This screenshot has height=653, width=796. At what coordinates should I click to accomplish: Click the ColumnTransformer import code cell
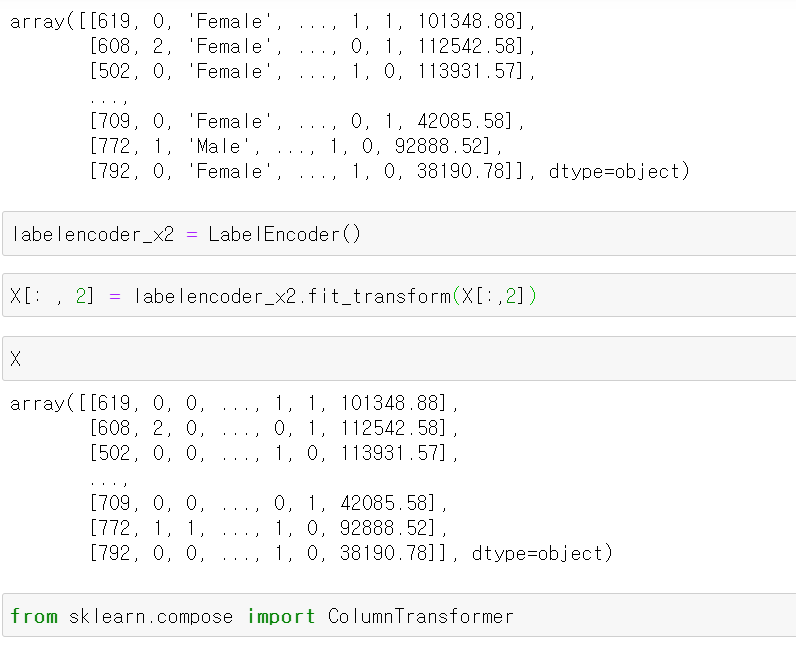click(399, 615)
